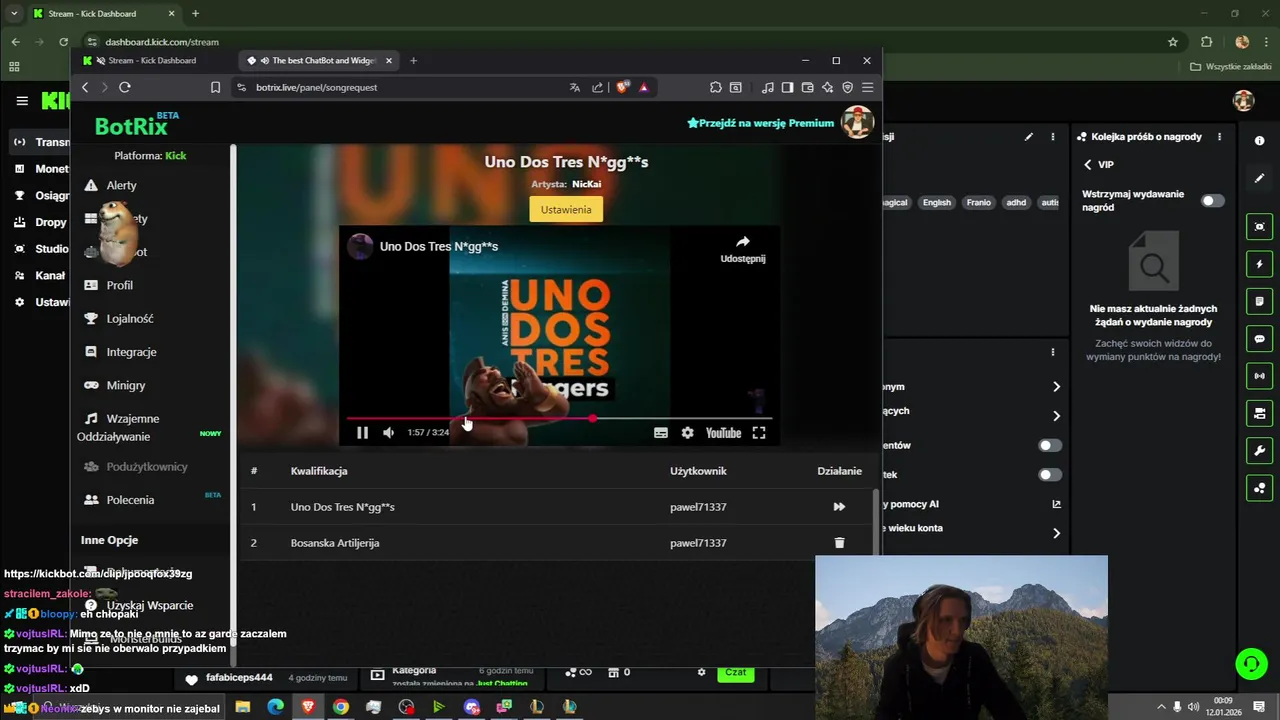Click Kick right rail broadcast signal icon

[x=1259, y=376]
